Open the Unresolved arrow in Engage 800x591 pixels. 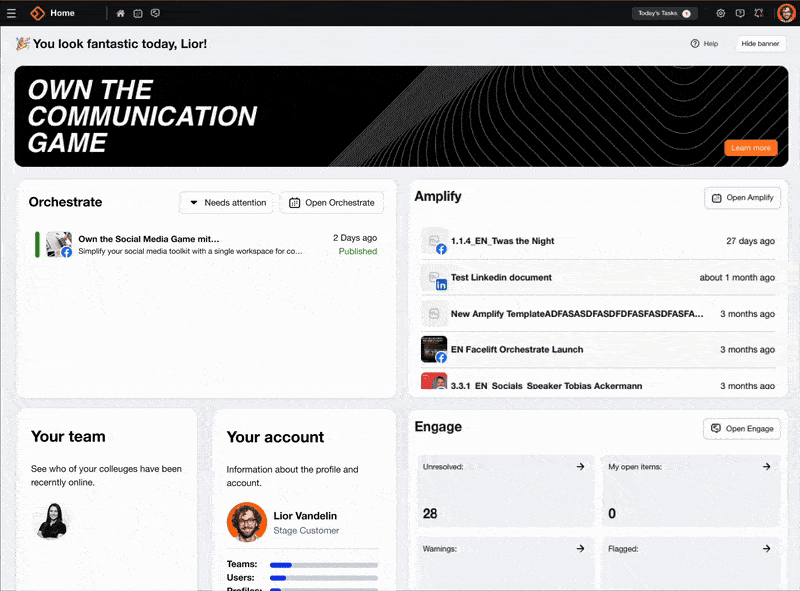(x=580, y=466)
